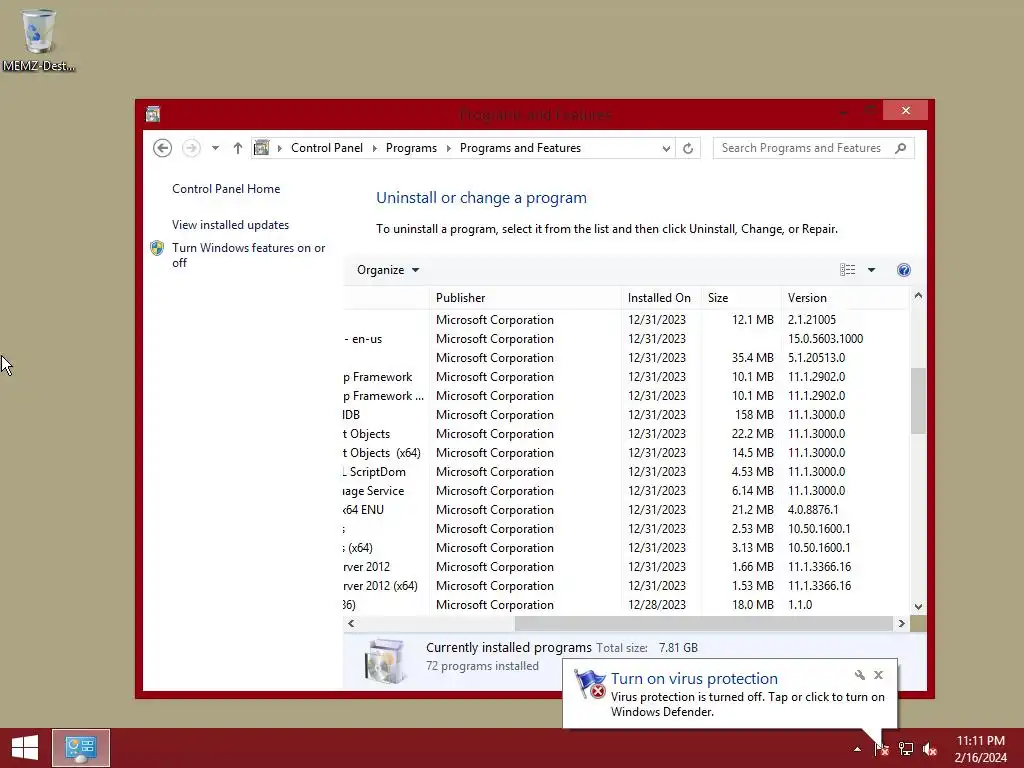This screenshot has width=1024, height=768.
Task: Click the search magnifier icon
Action: coord(901,148)
